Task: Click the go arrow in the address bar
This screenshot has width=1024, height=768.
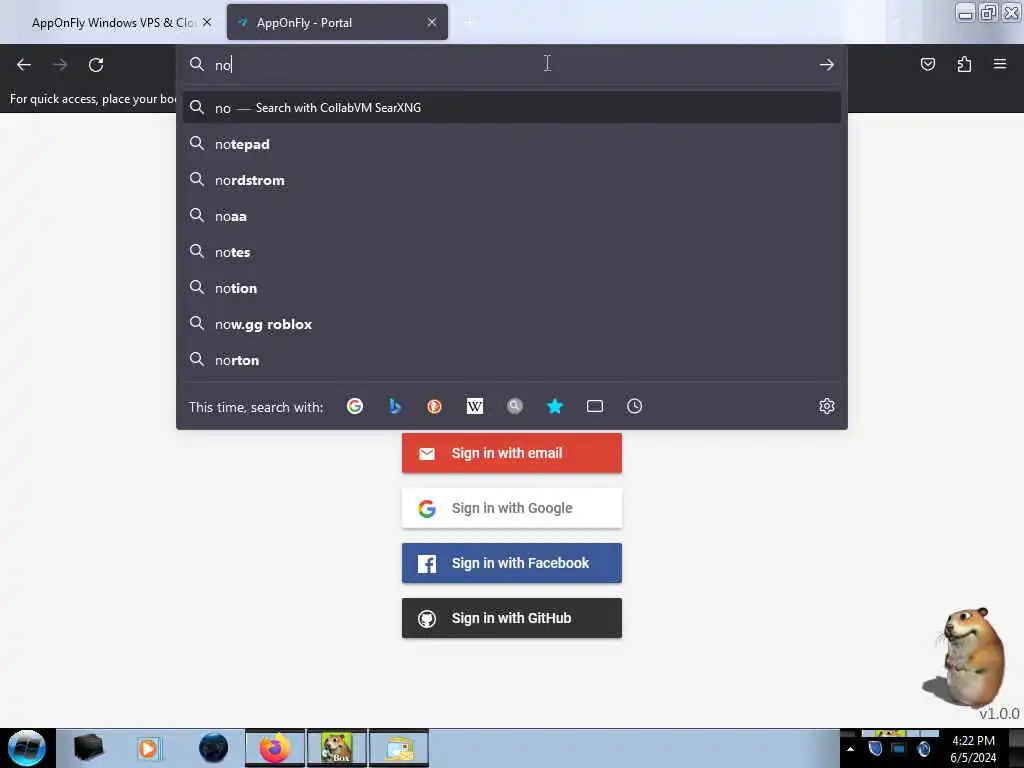Action: pyautogui.click(x=826, y=65)
